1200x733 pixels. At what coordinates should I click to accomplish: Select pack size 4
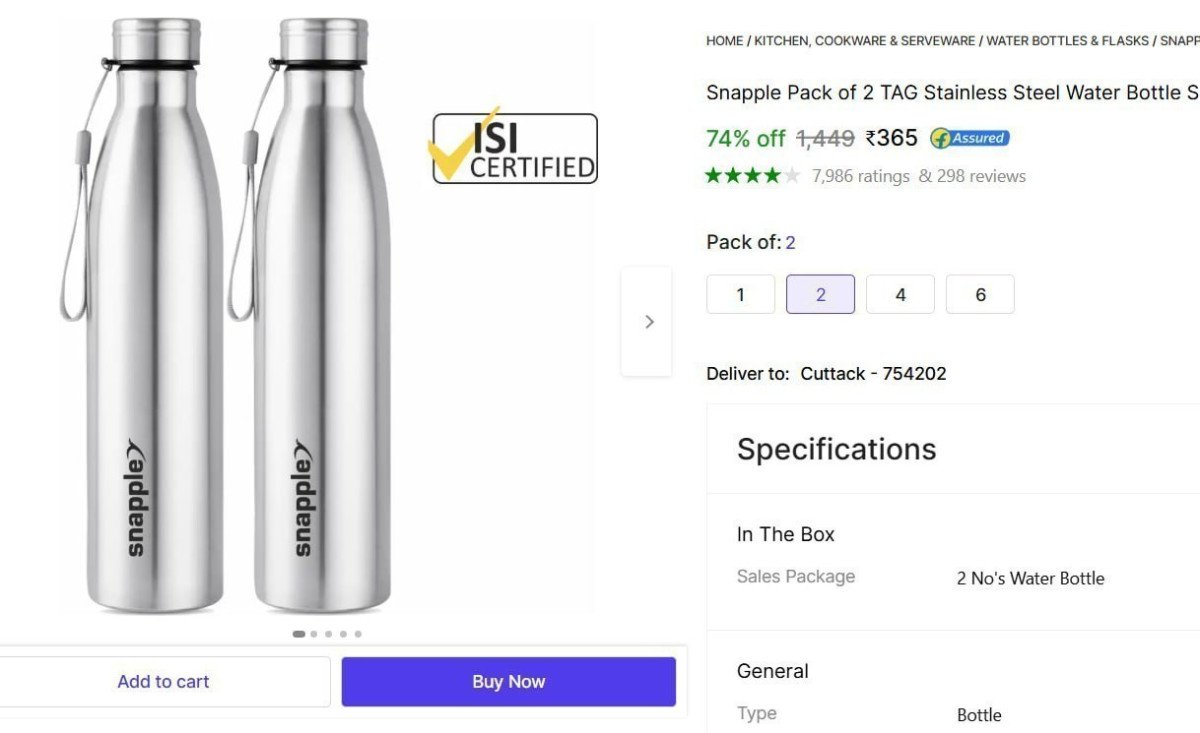(900, 294)
